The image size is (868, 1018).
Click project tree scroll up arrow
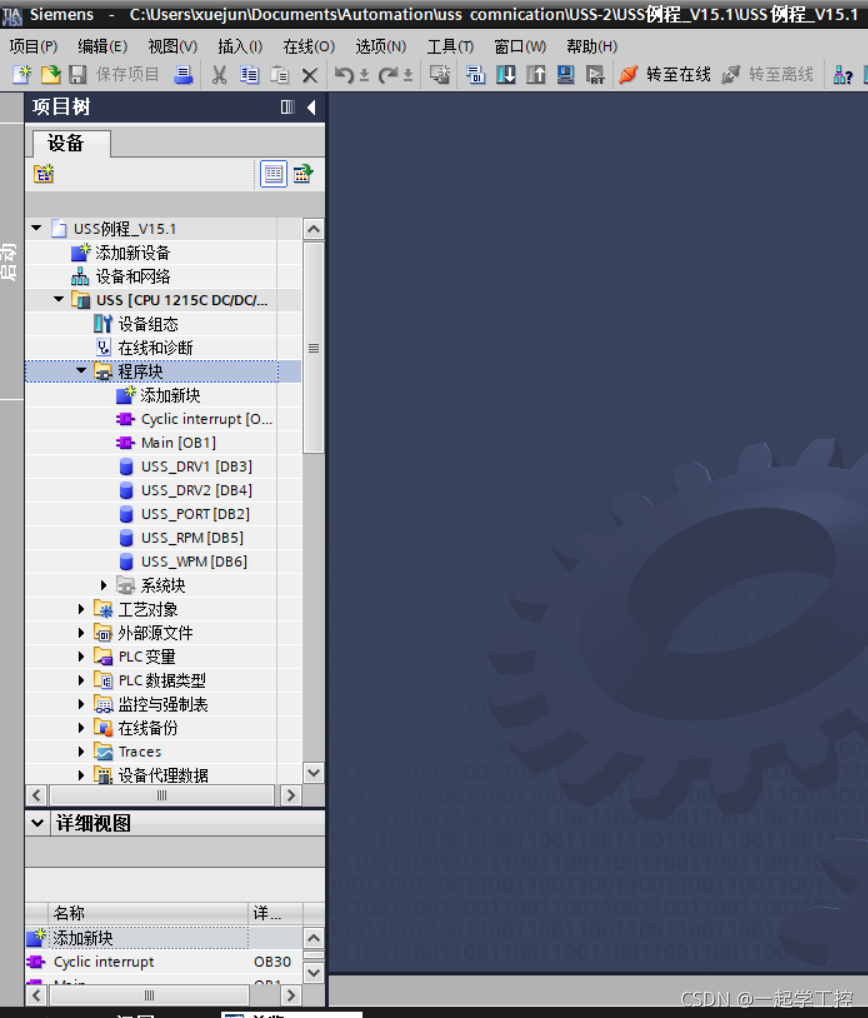(x=314, y=229)
